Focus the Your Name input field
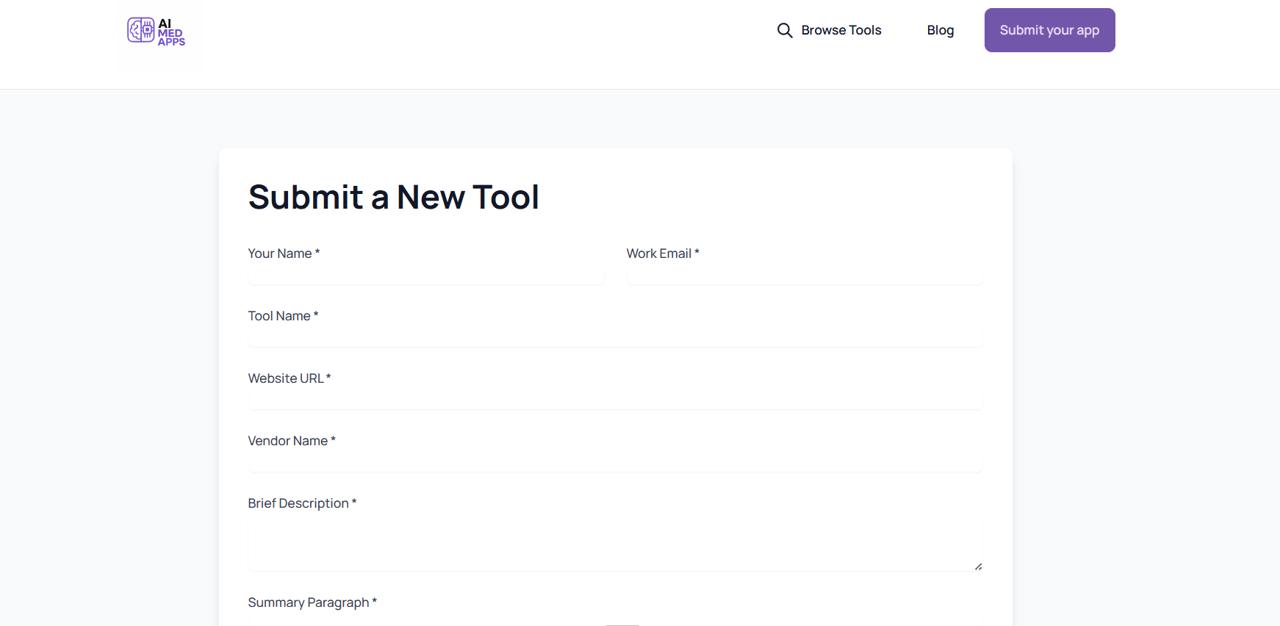Viewport: 1280px width, 626px height. point(426,275)
